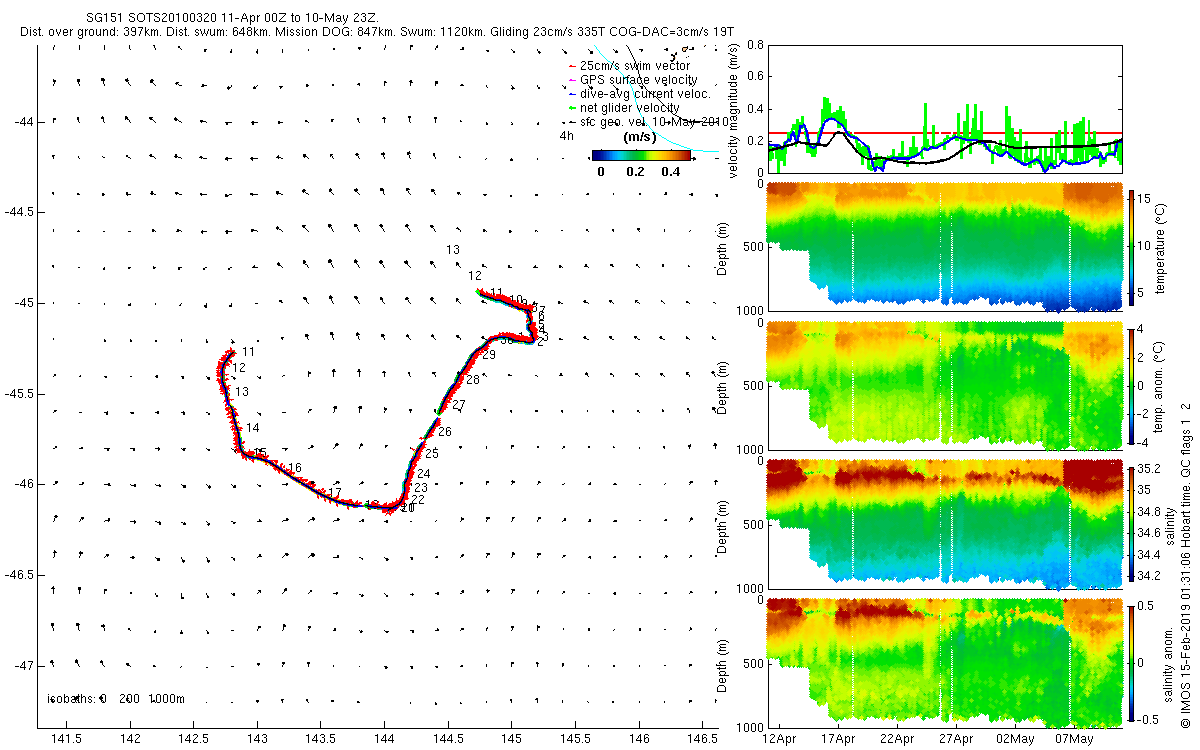The image size is (1200, 750).
Task: Click the '4h' label near the legend
Action: pos(567,136)
